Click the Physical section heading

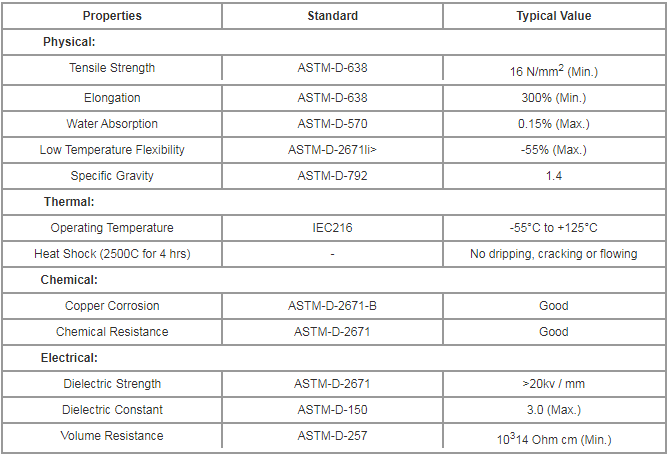click(x=69, y=42)
